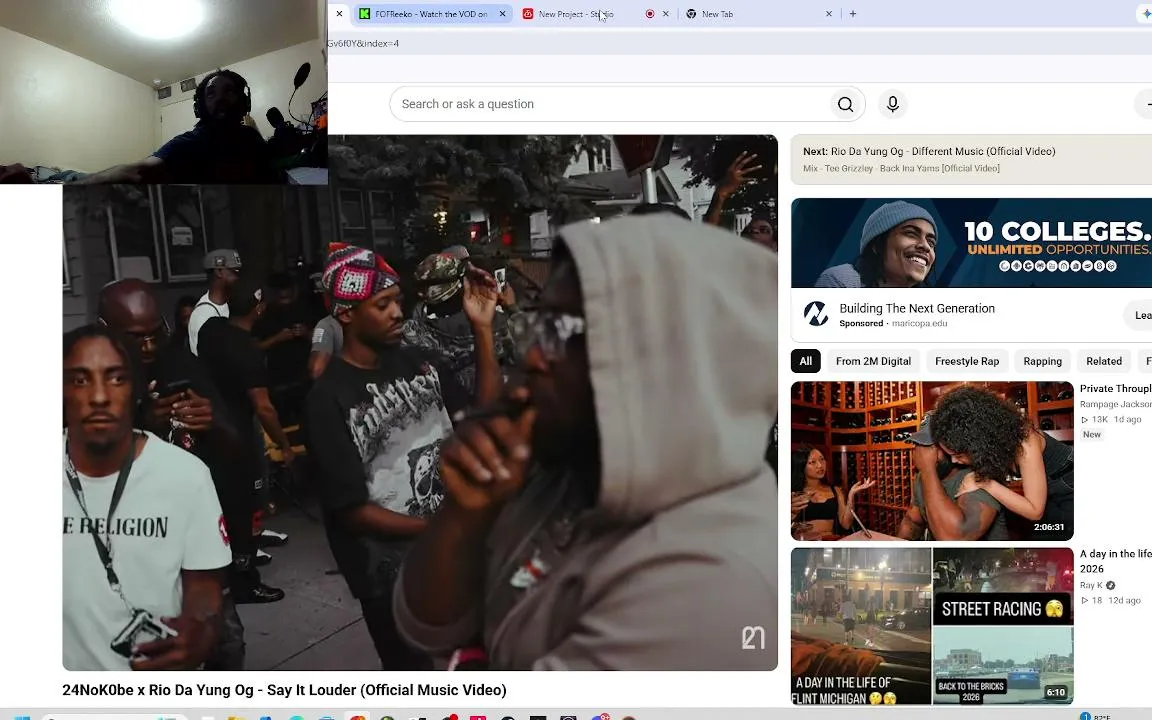Close the New Project - Studio tab
This screenshot has width=1152, height=720.
coord(666,14)
